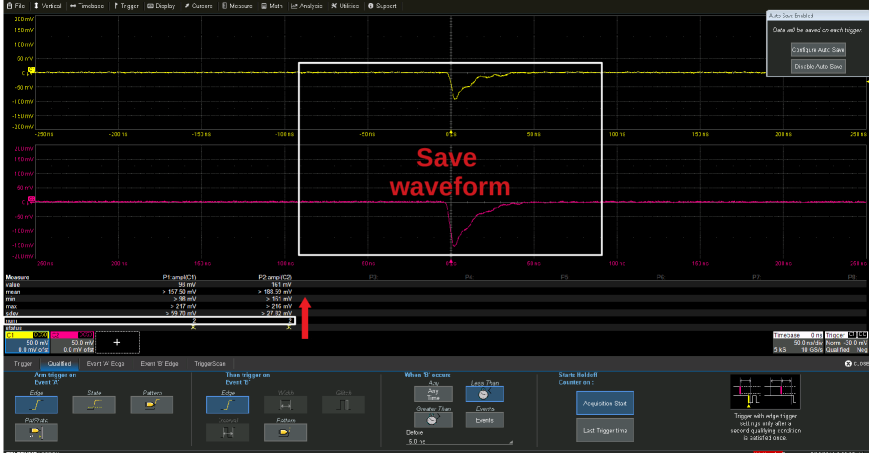Select Edge trigger type for Event A

pyautogui.click(x=35, y=404)
